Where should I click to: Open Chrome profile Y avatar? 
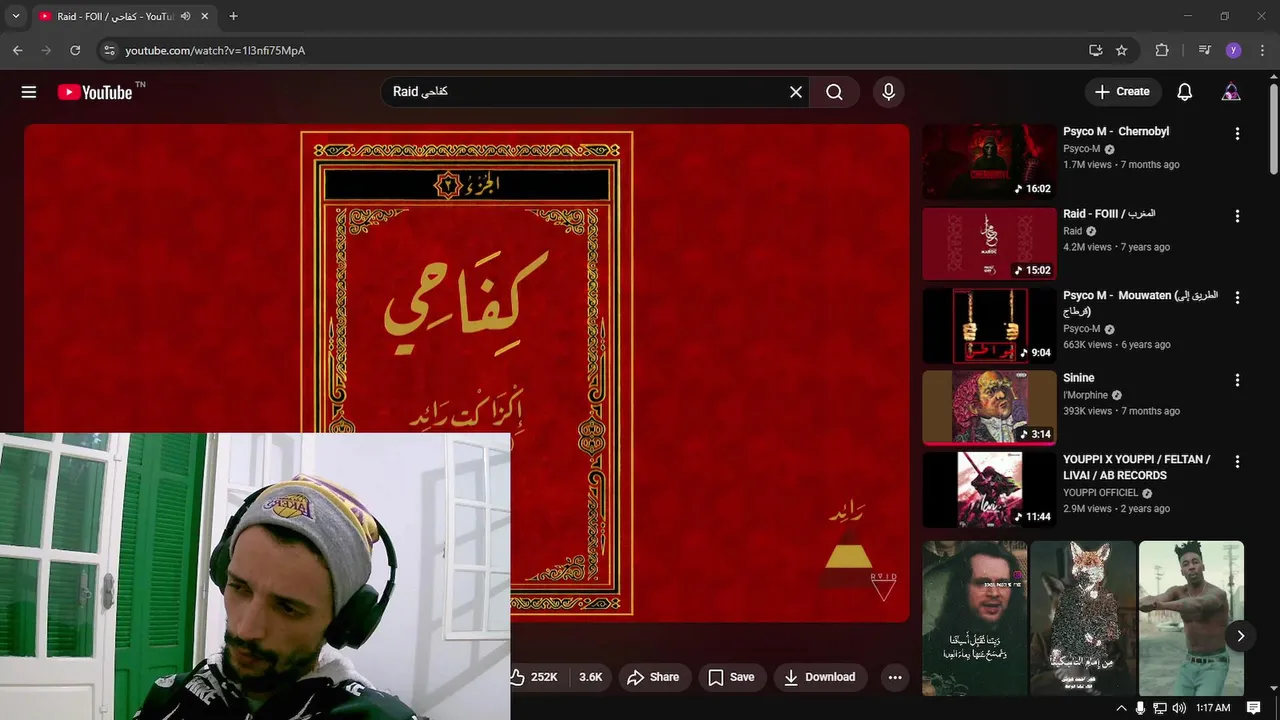pyautogui.click(x=1233, y=50)
